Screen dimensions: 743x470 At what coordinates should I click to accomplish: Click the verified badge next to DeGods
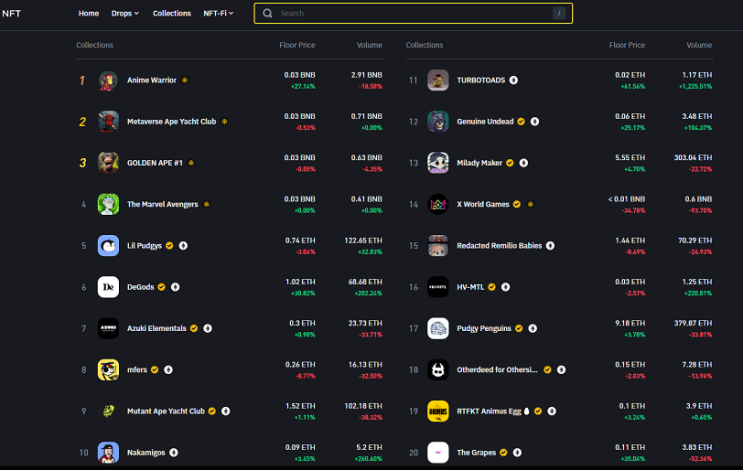[162, 287]
